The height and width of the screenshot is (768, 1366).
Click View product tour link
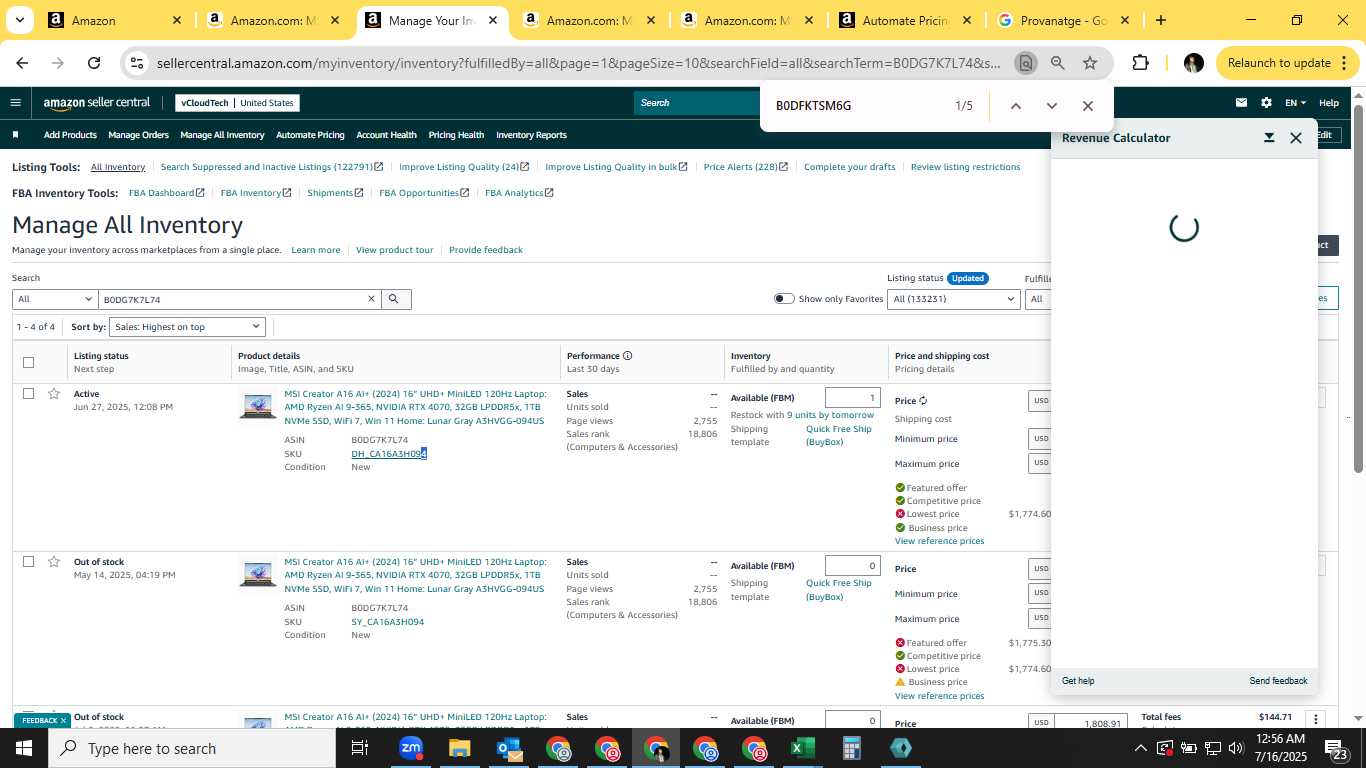coord(394,250)
